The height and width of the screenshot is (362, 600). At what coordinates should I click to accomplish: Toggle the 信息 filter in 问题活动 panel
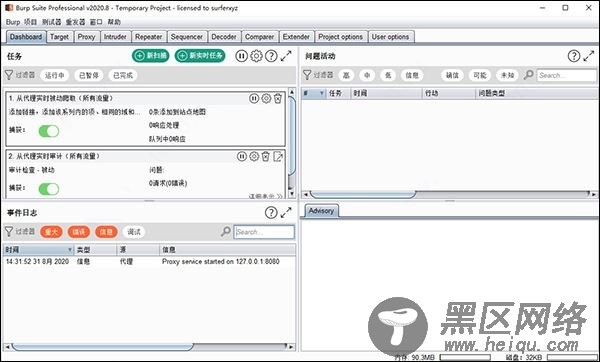point(412,75)
